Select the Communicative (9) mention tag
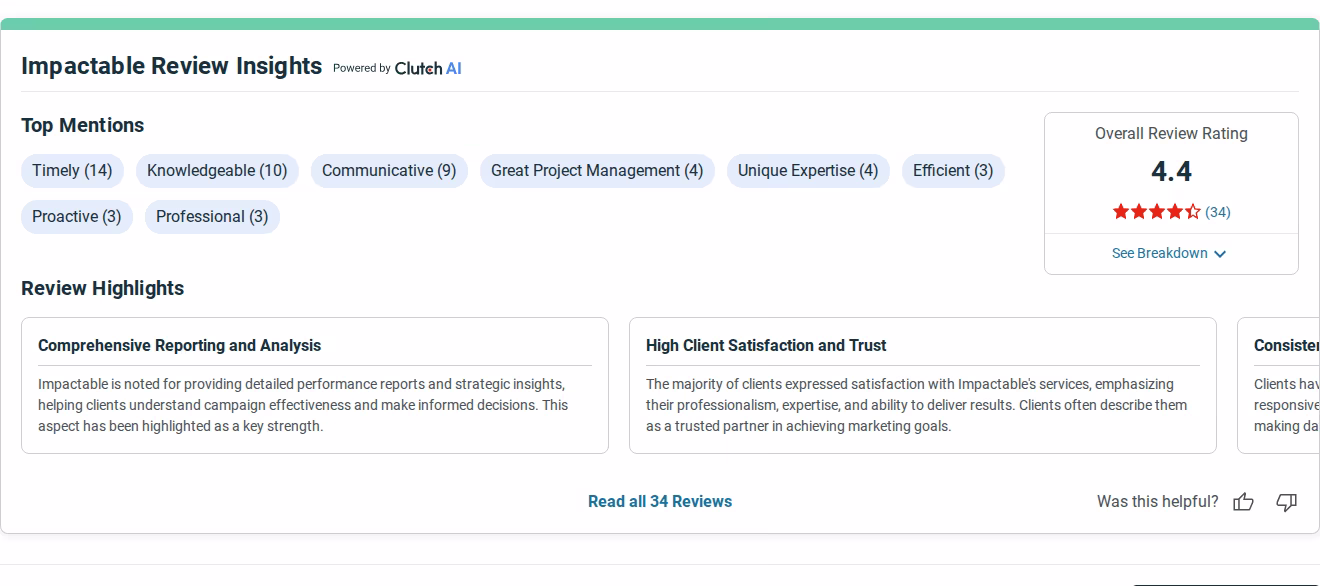Image resolution: width=1320 pixels, height=586 pixels. pyautogui.click(x=389, y=171)
